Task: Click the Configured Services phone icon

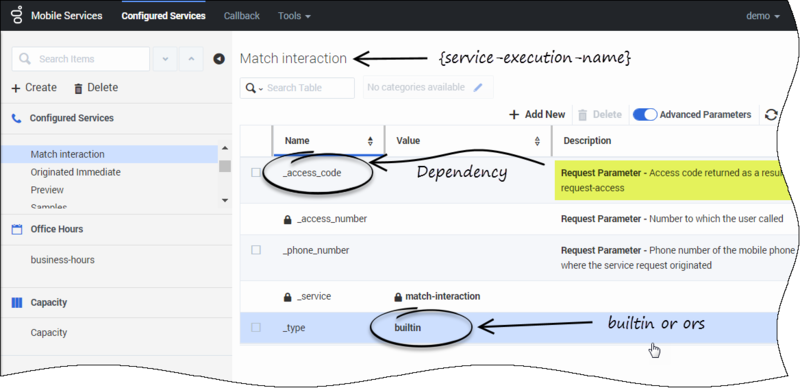Action: pyautogui.click(x=17, y=118)
